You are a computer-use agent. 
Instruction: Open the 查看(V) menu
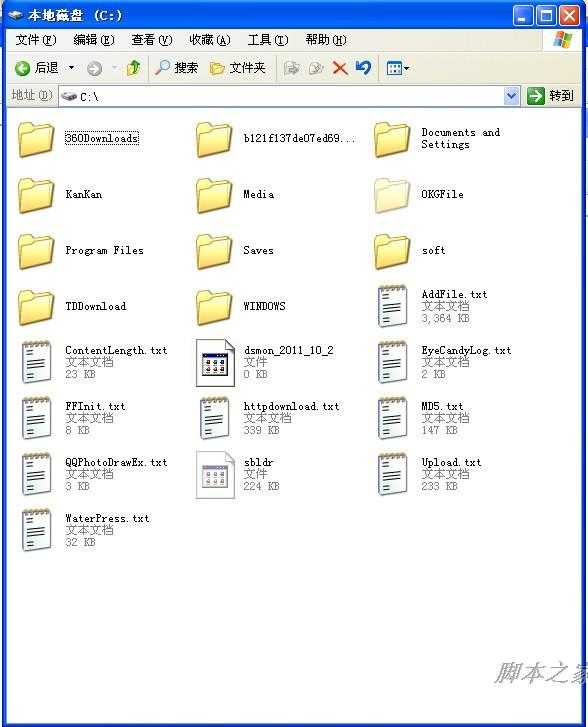click(x=152, y=40)
